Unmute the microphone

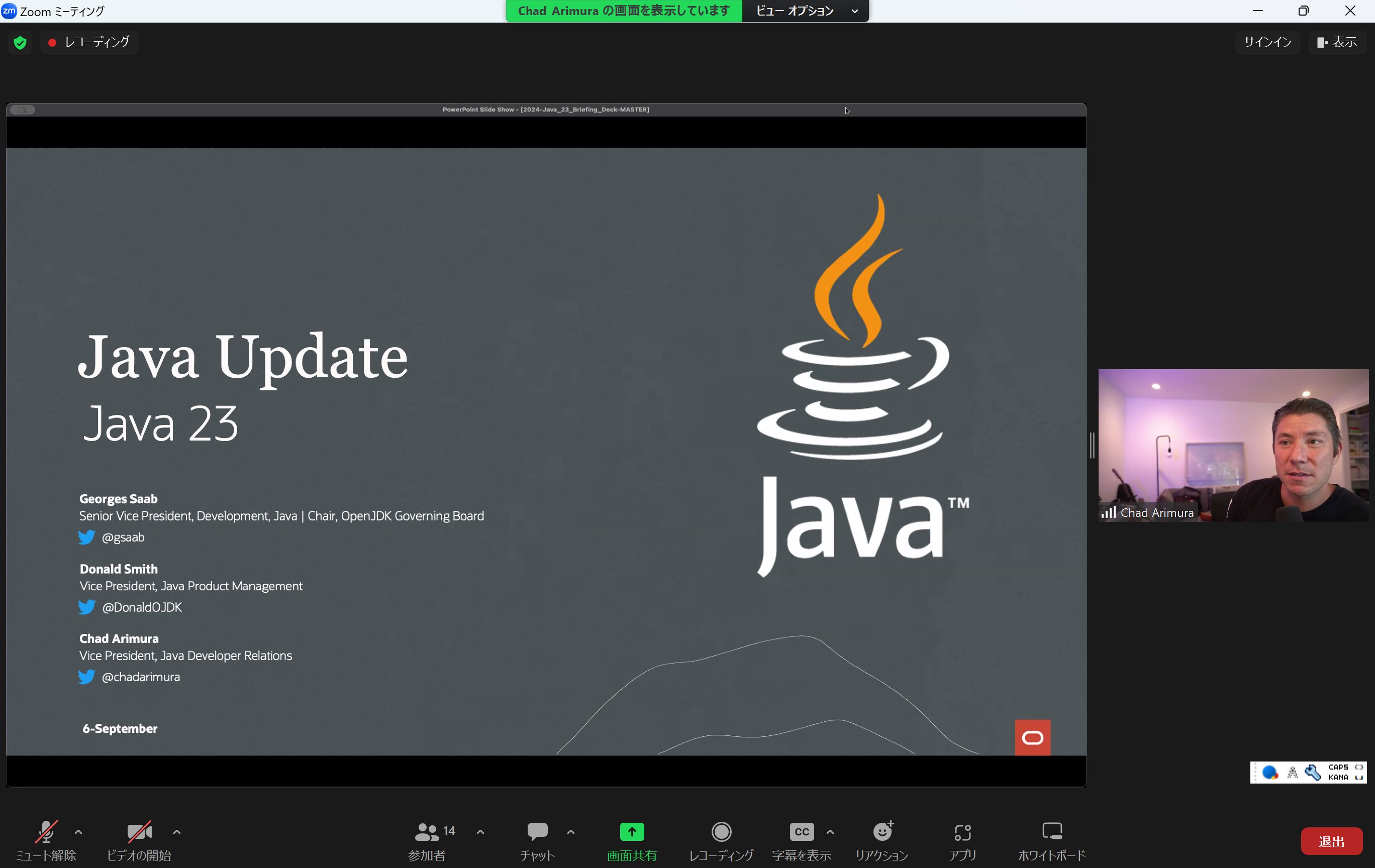click(x=46, y=840)
